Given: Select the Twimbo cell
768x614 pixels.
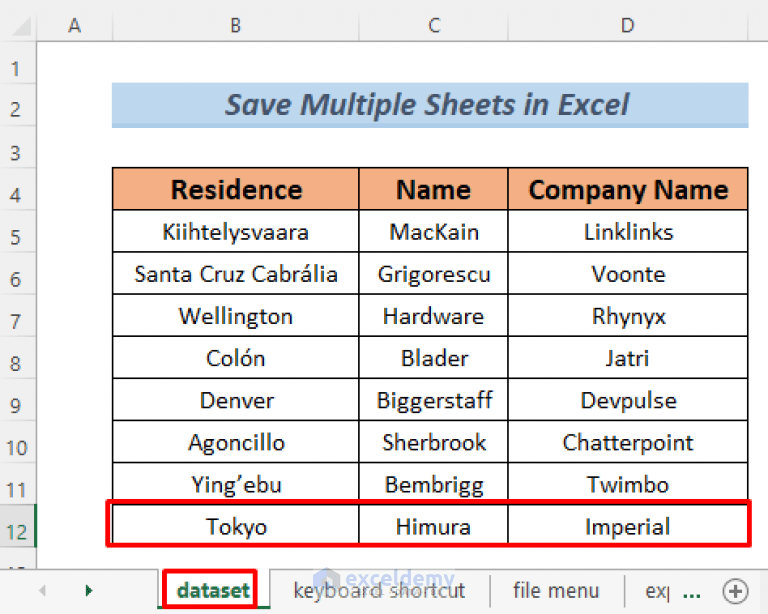Looking at the screenshot, I should point(628,484).
